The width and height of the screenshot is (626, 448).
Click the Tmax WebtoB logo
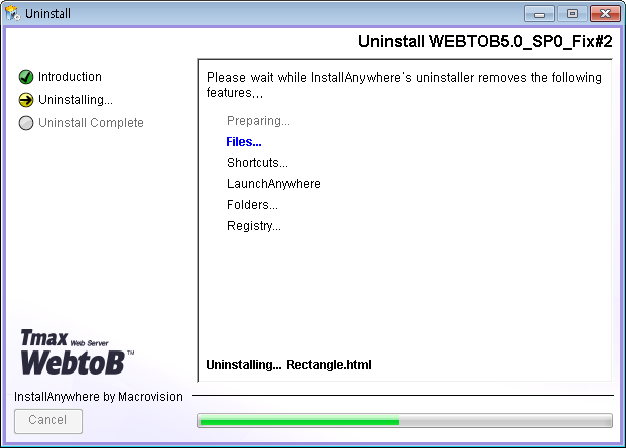coord(77,353)
